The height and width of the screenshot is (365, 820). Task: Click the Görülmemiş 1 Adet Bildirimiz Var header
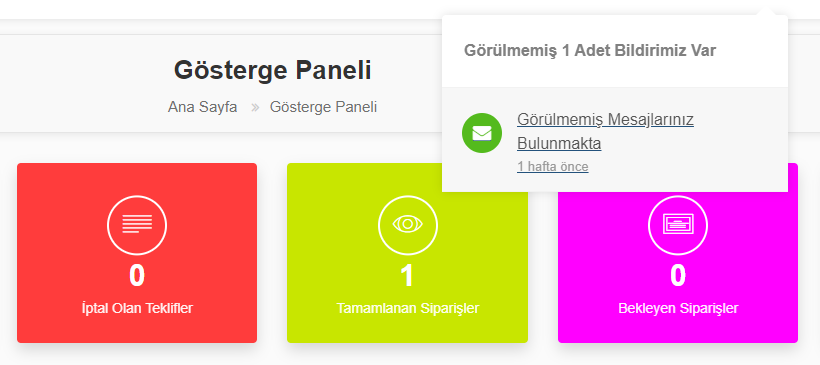pyautogui.click(x=590, y=51)
